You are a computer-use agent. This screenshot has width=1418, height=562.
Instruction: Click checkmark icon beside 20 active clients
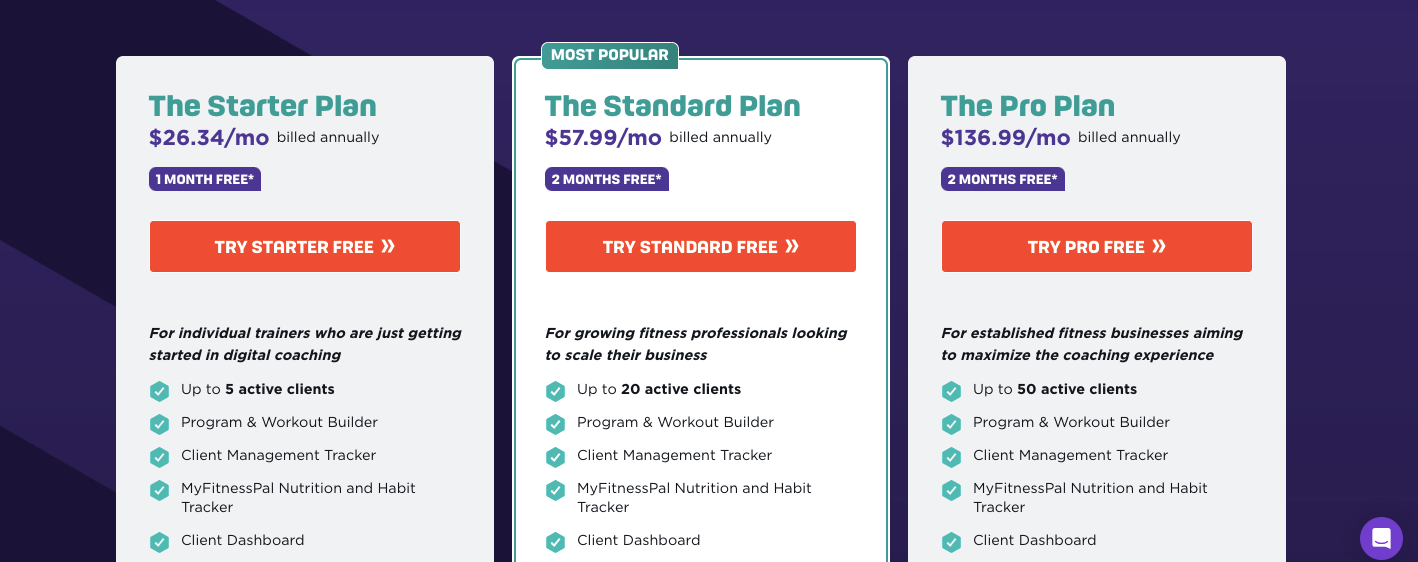555,391
